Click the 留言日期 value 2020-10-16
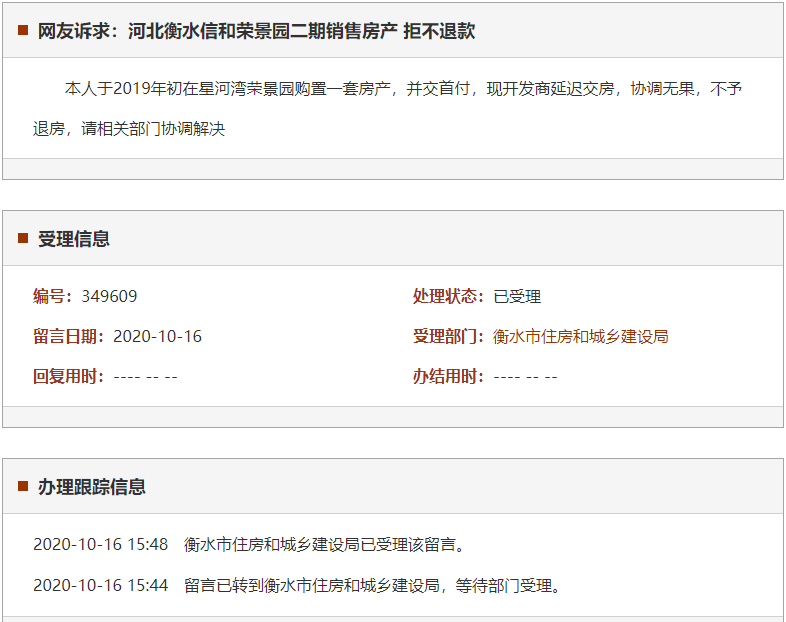786x622 pixels. point(157,336)
